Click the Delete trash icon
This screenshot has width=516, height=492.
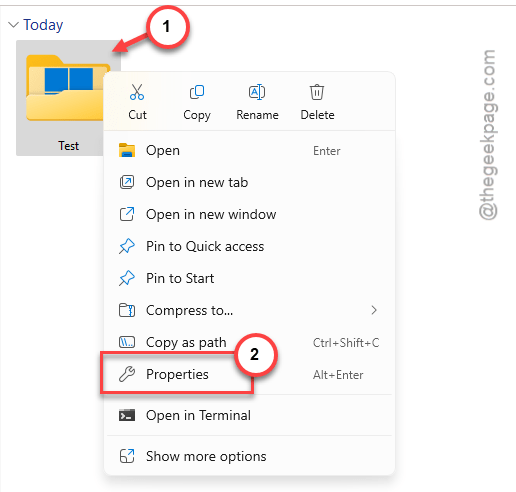pyautogui.click(x=317, y=92)
